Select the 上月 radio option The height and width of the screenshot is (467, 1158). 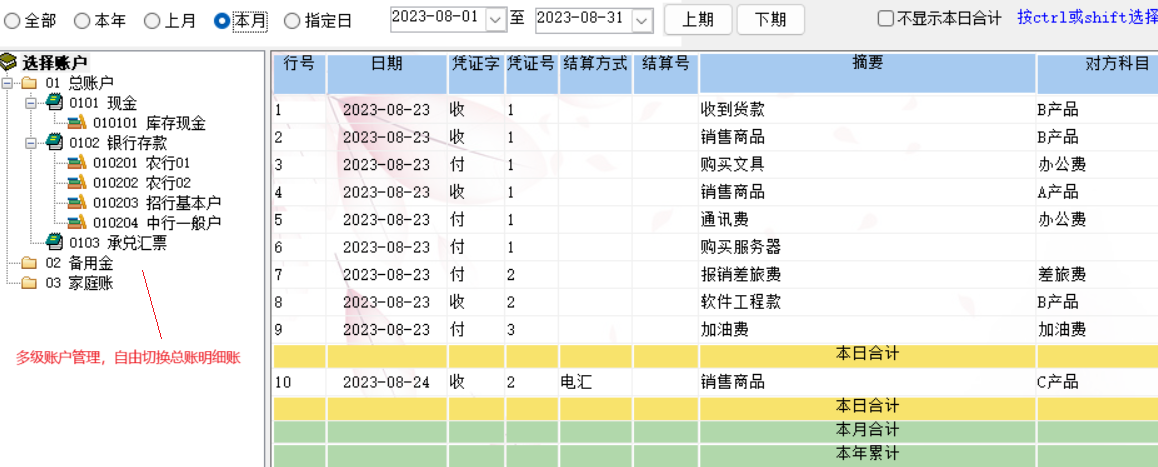pos(152,20)
